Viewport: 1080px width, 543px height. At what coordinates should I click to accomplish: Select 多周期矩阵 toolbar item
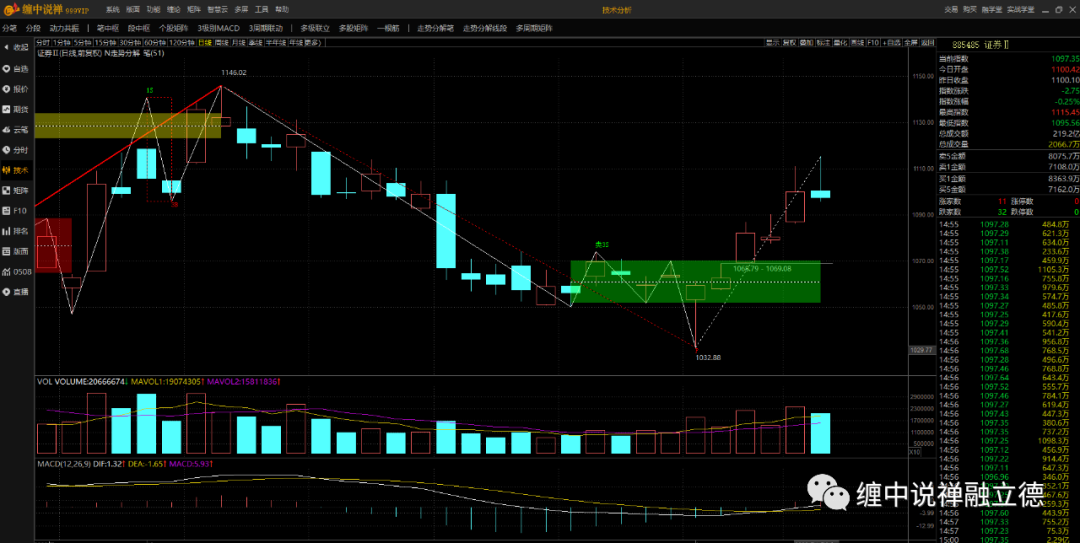[x=534, y=28]
